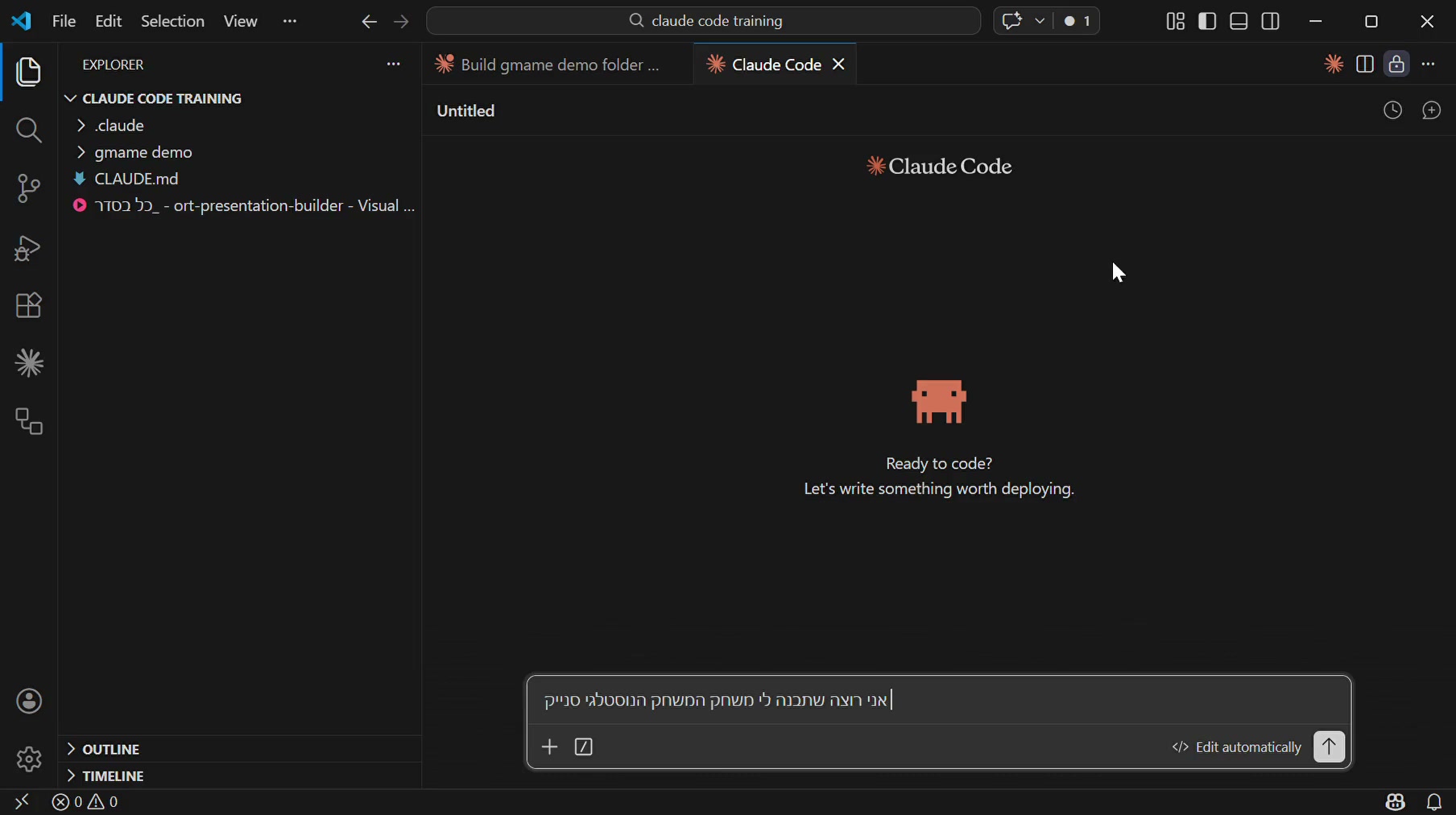The image size is (1456, 815).
Task: Collapse the CLAUDE CODE TRAINING folder
Action: [x=240, y=98]
